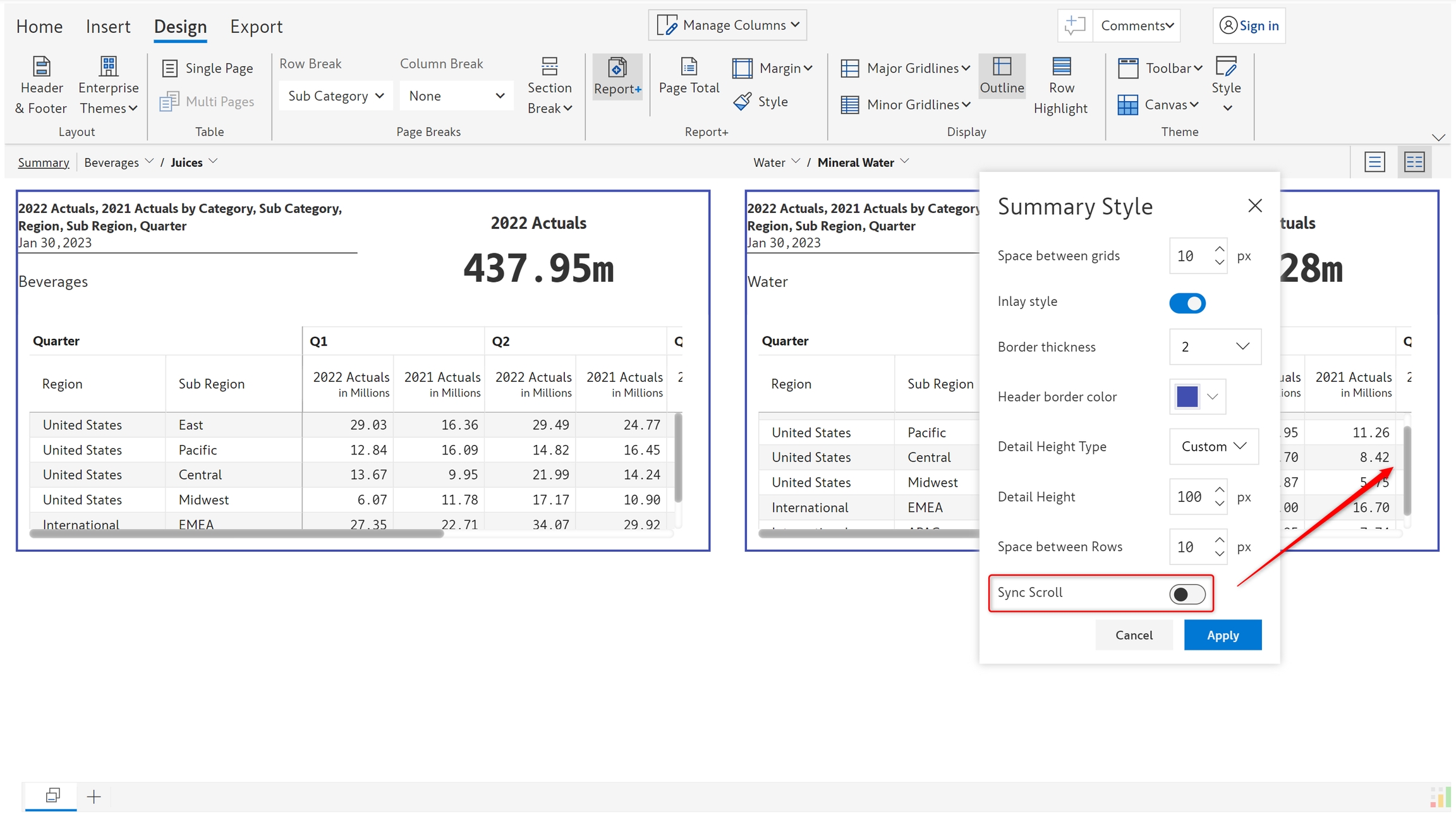Image resolution: width=1456 pixels, height=816 pixels.
Task: Click the Enterprise Themes icon
Action: [108, 66]
